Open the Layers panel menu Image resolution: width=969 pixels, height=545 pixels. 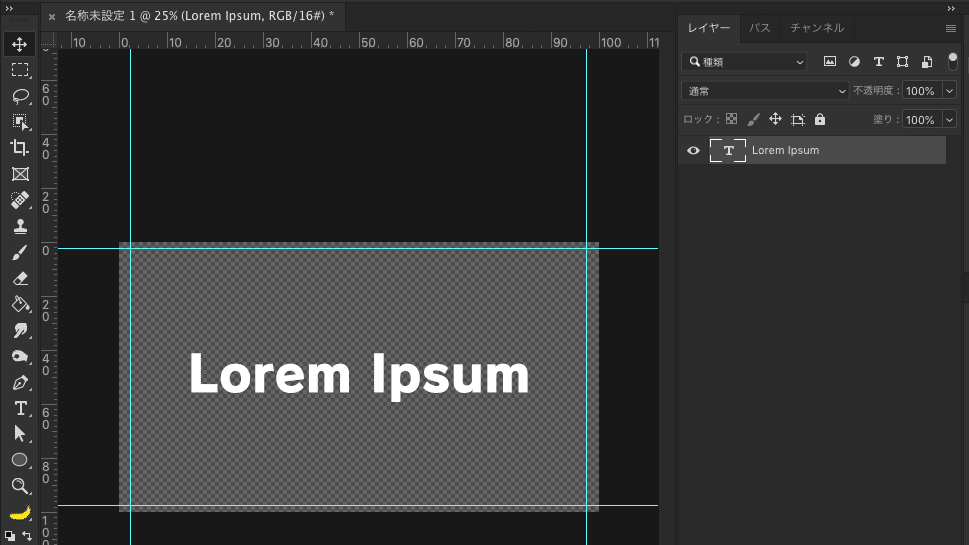pyautogui.click(x=950, y=28)
